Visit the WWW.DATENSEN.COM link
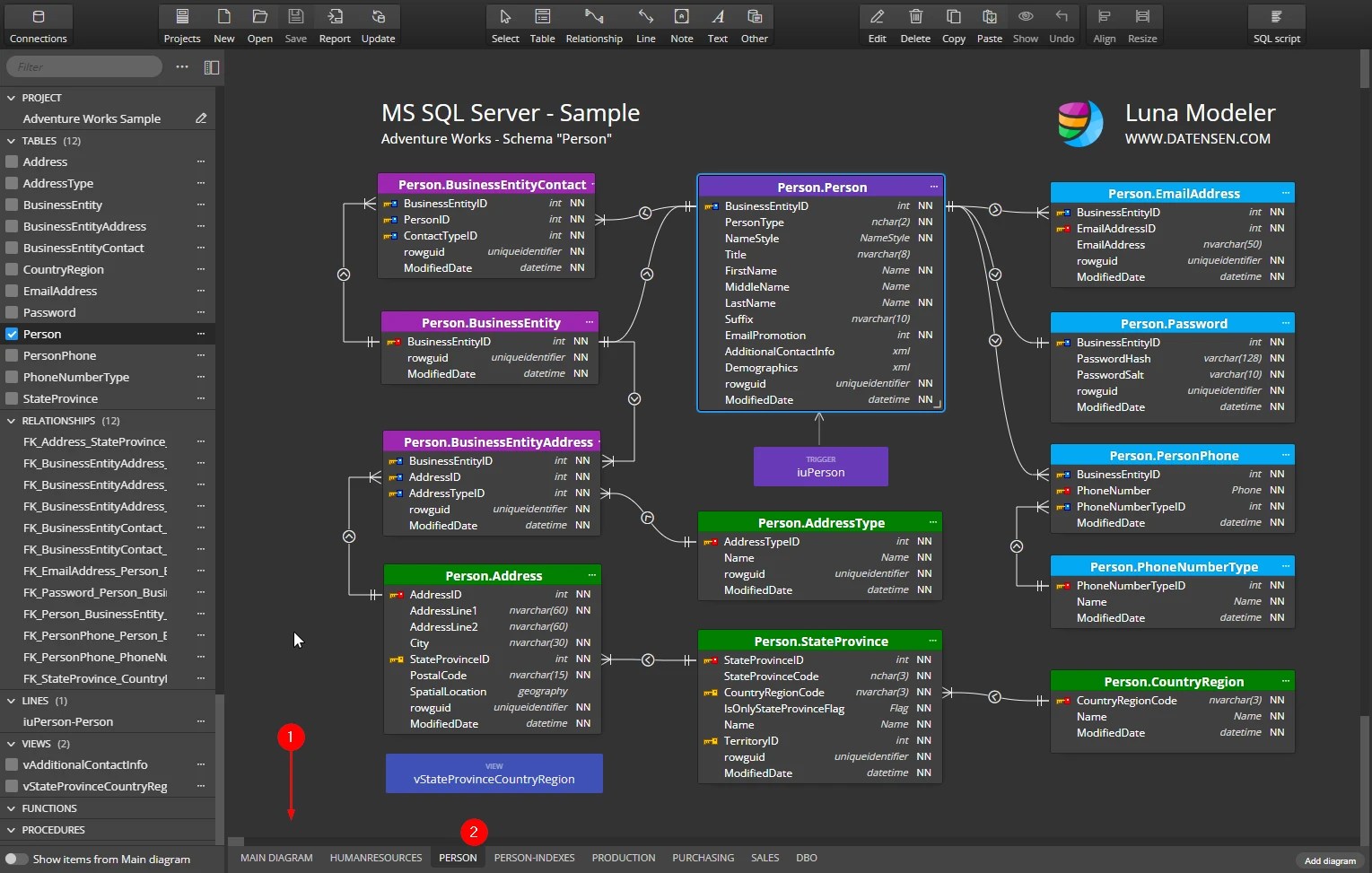This screenshot has width=1372, height=873. (1197, 139)
